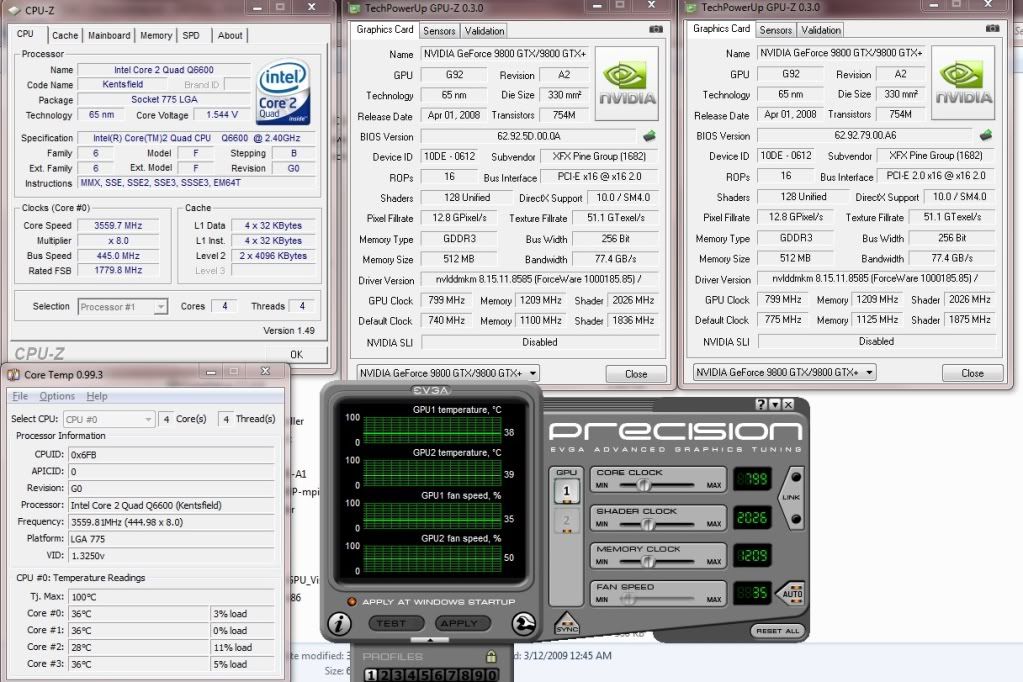
Task: Click Close button in left GPU-Z window
Action: (636, 374)
